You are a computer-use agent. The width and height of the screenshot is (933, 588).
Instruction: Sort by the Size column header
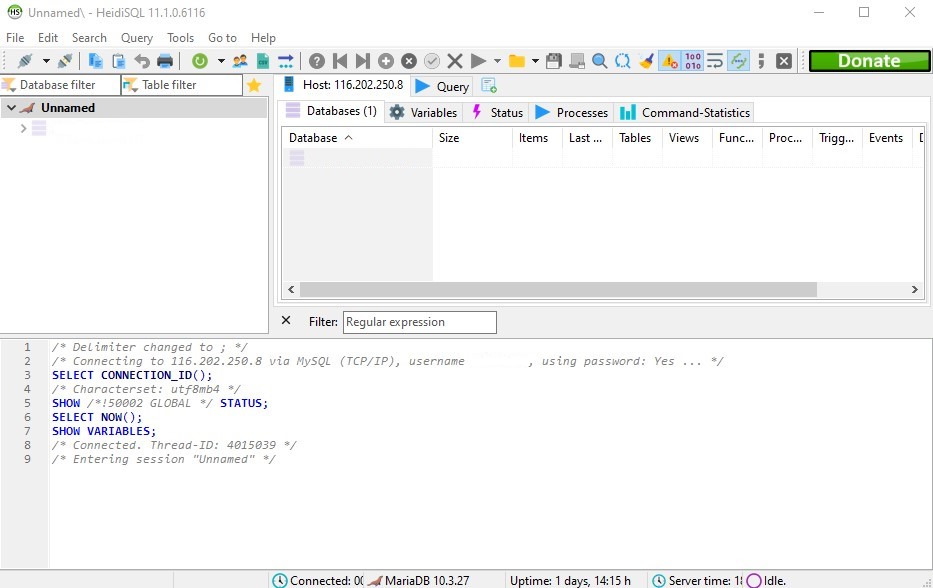coord(472,138)
